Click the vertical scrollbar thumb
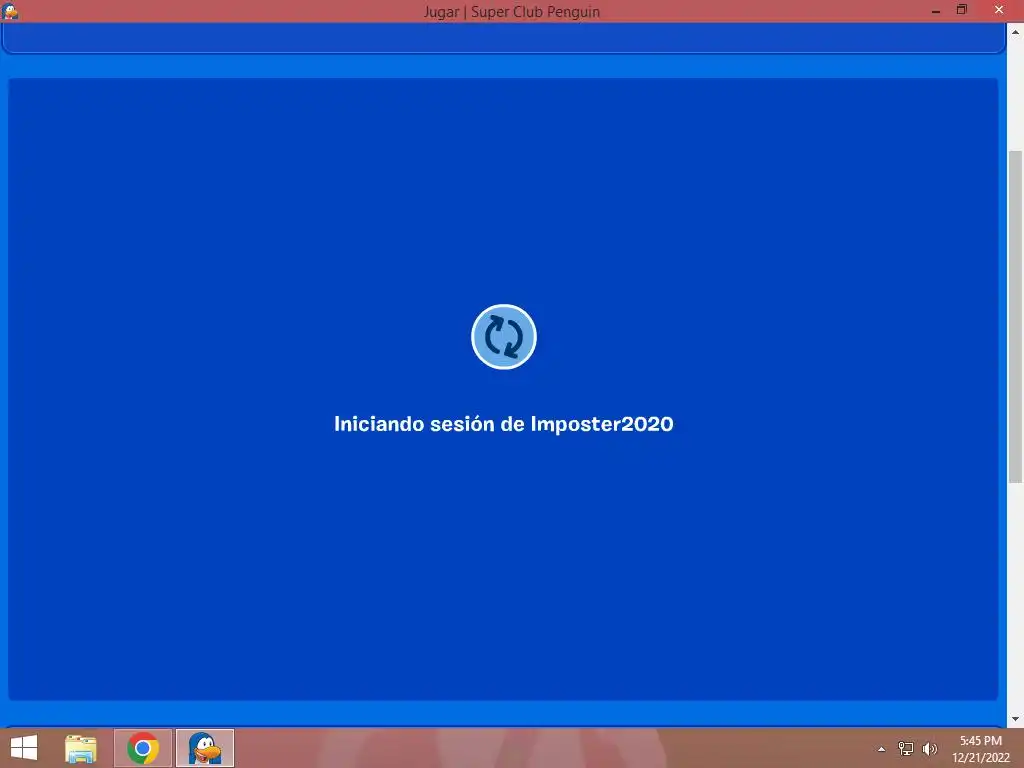Image resolution: width=1024 pixels, height=768 pixels. [x=1016, y=317]
